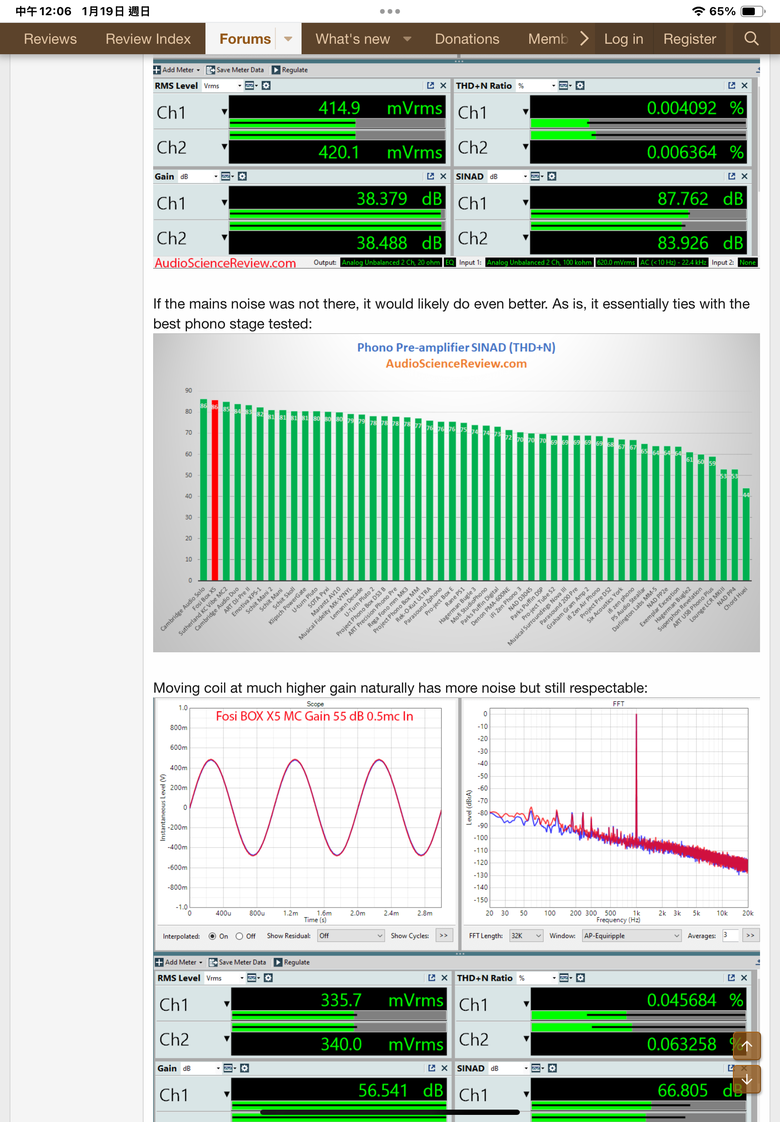
Task: Open the Donations page
Action: tap(467, 39)
